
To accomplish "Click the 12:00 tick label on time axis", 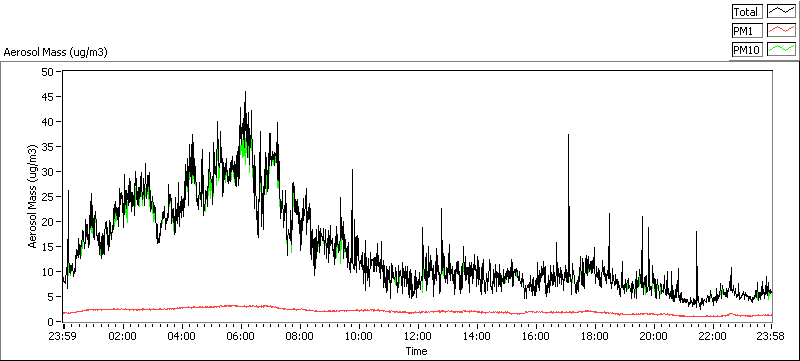I will coord(418,337).
